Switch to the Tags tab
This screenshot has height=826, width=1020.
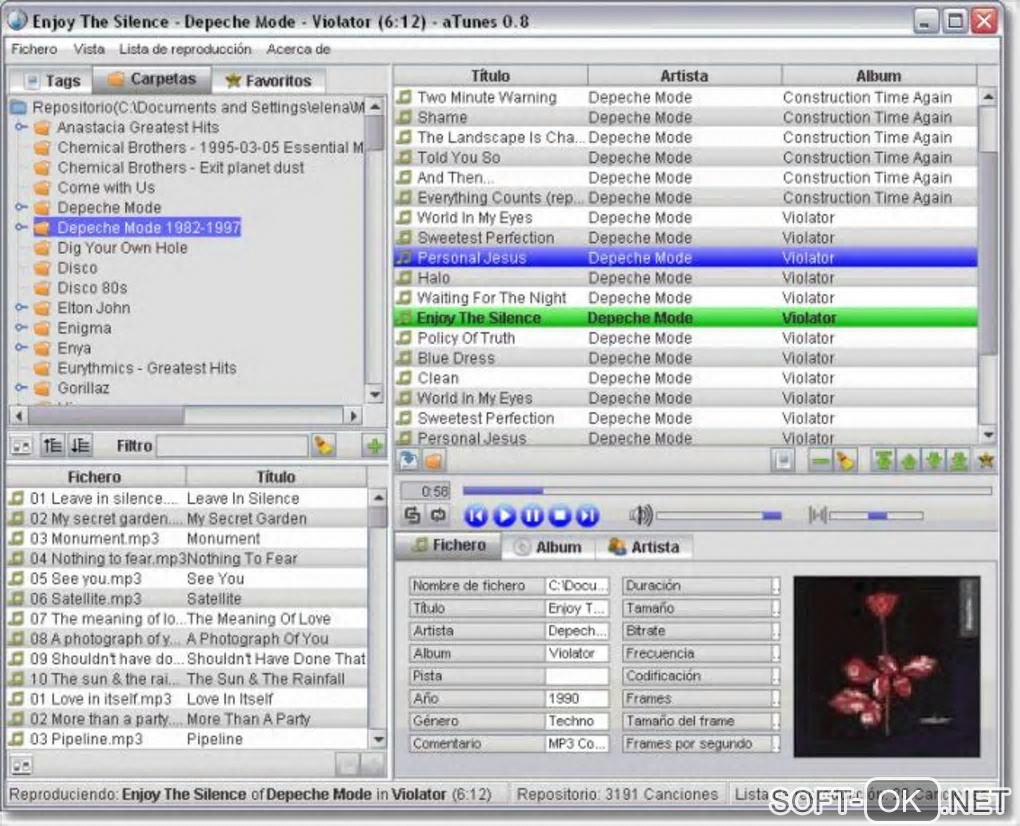point(53,81)
